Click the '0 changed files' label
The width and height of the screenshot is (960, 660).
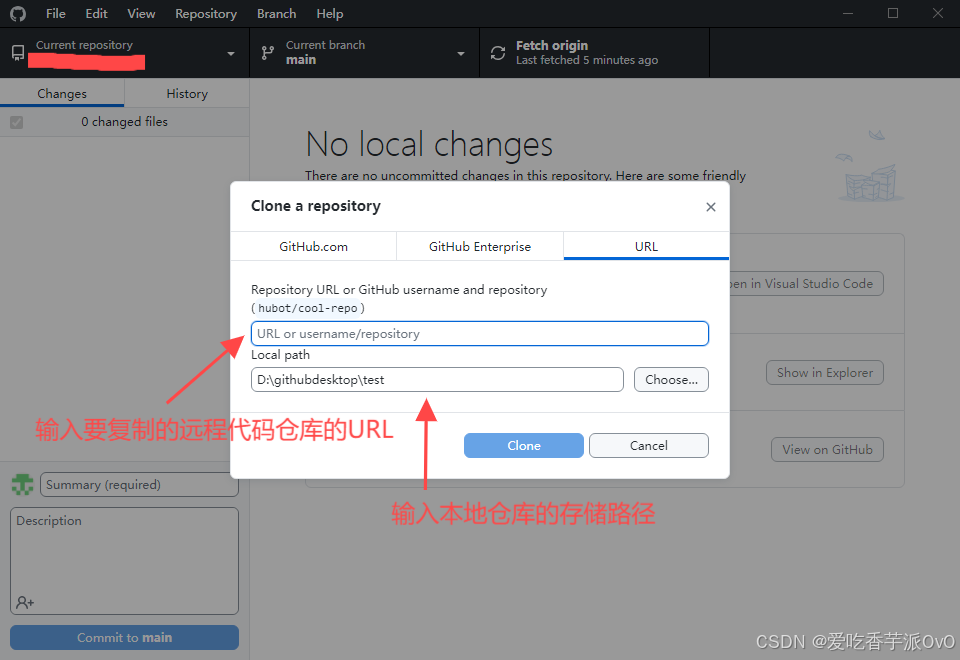click(x=124, y=122)
